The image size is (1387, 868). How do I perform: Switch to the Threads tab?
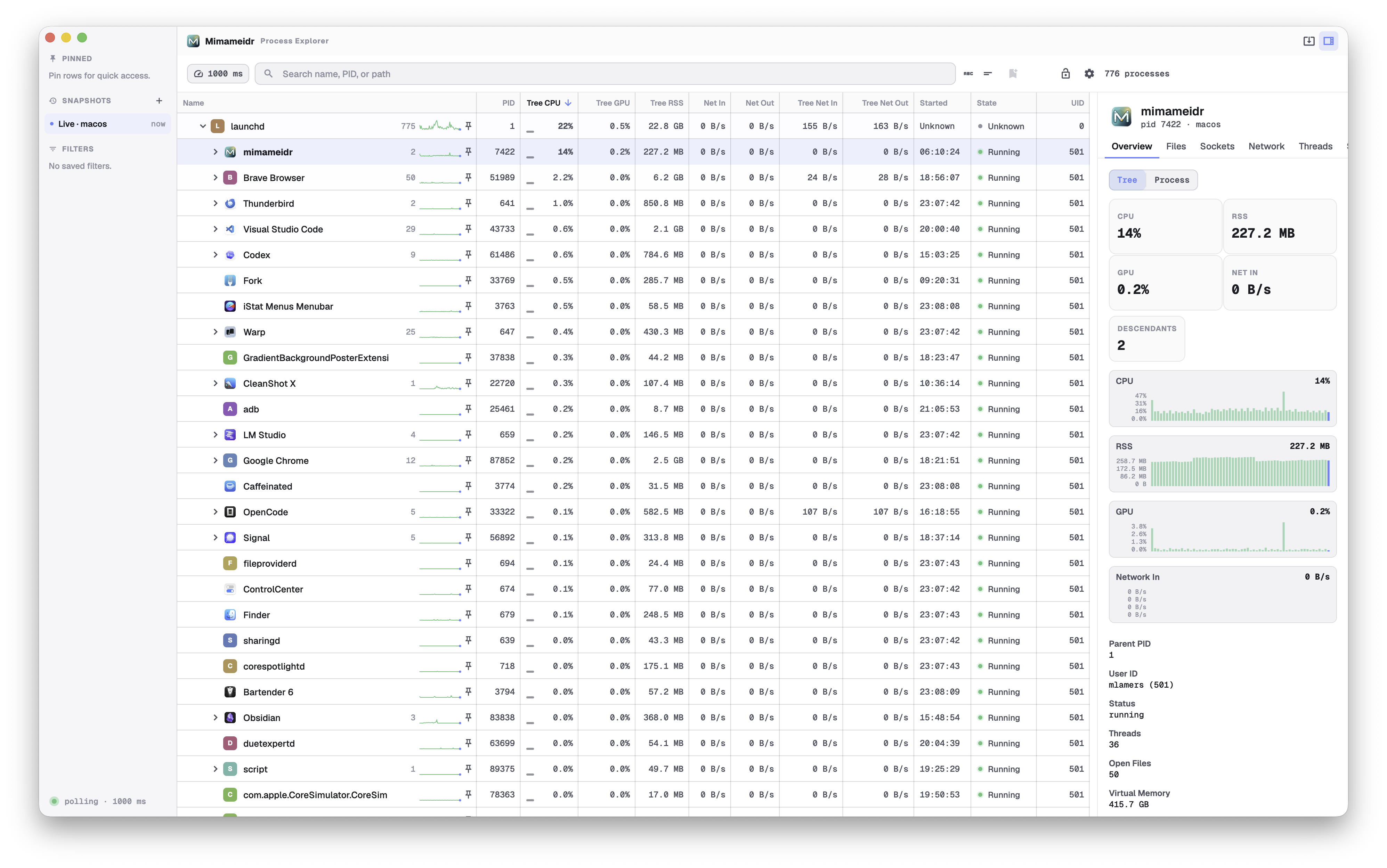[x=1315, y=146]
